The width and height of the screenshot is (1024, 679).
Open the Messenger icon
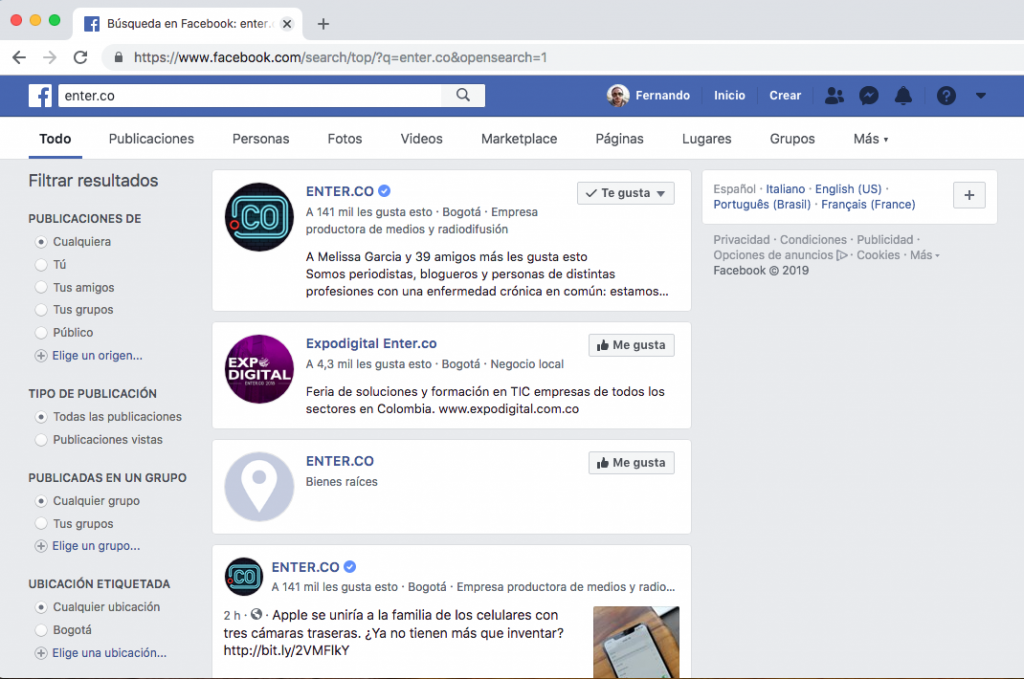(x=869, y=96)
